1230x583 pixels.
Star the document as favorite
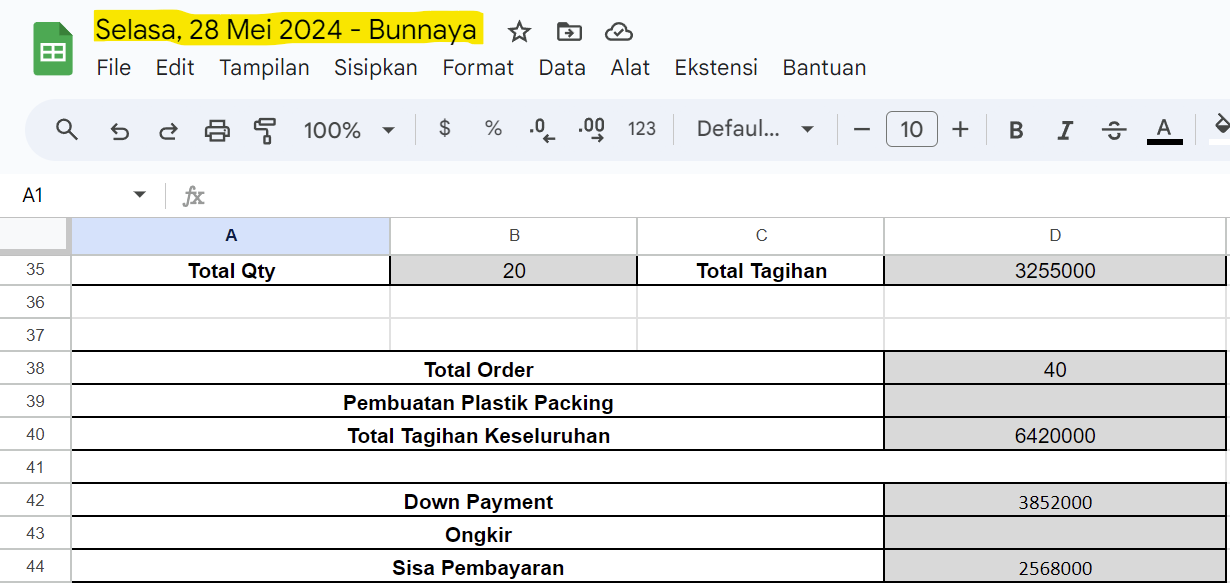click(519, 32)
